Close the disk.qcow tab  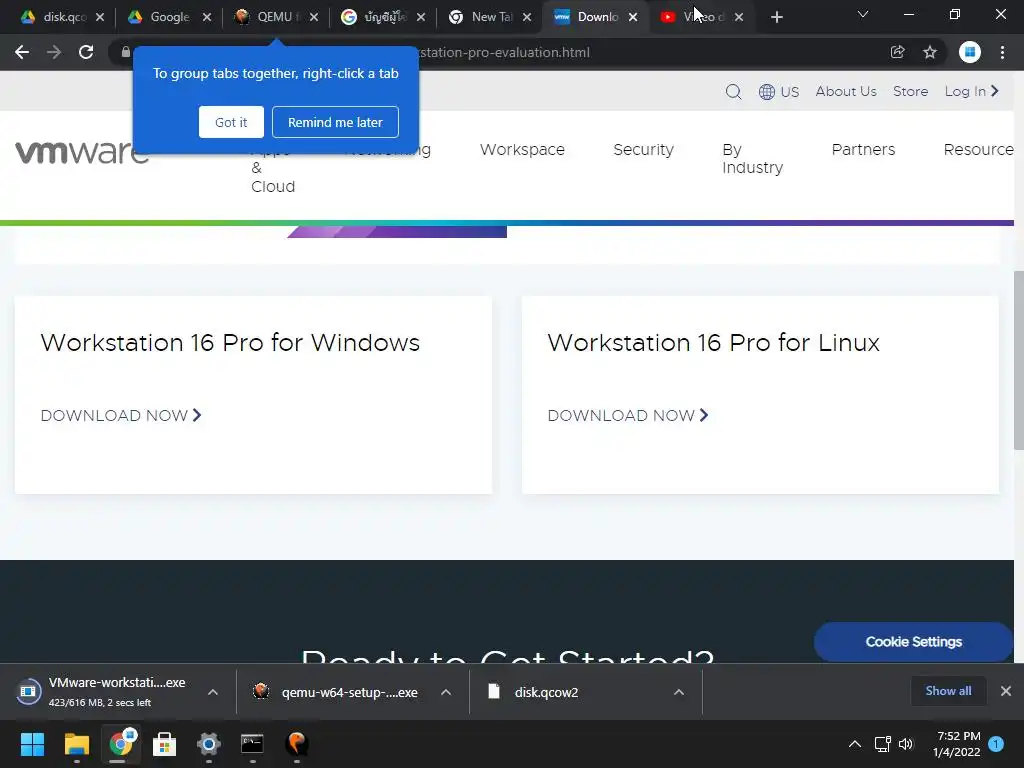point(100,17)
